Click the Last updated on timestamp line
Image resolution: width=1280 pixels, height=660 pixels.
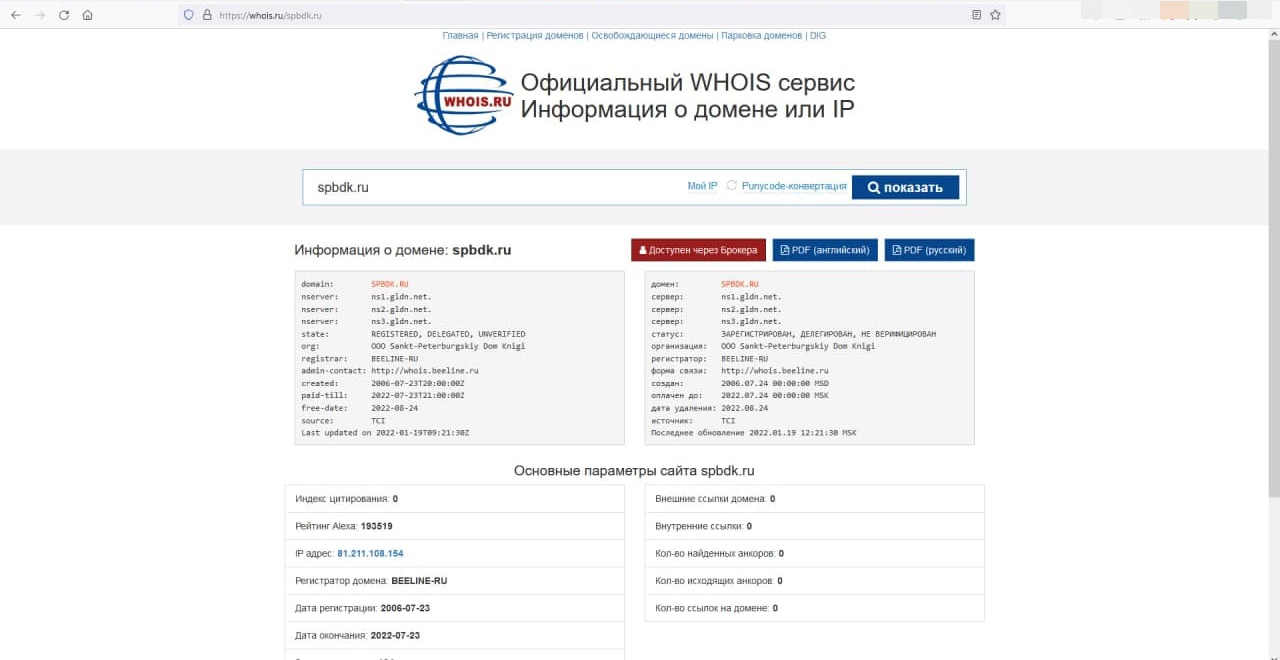coord(385,433)
